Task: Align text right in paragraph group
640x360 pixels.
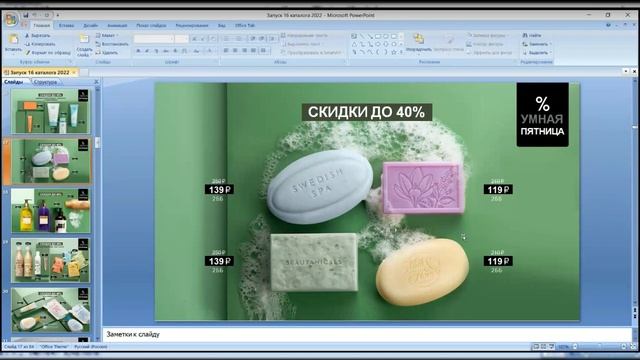Action: tap(244, 51)
